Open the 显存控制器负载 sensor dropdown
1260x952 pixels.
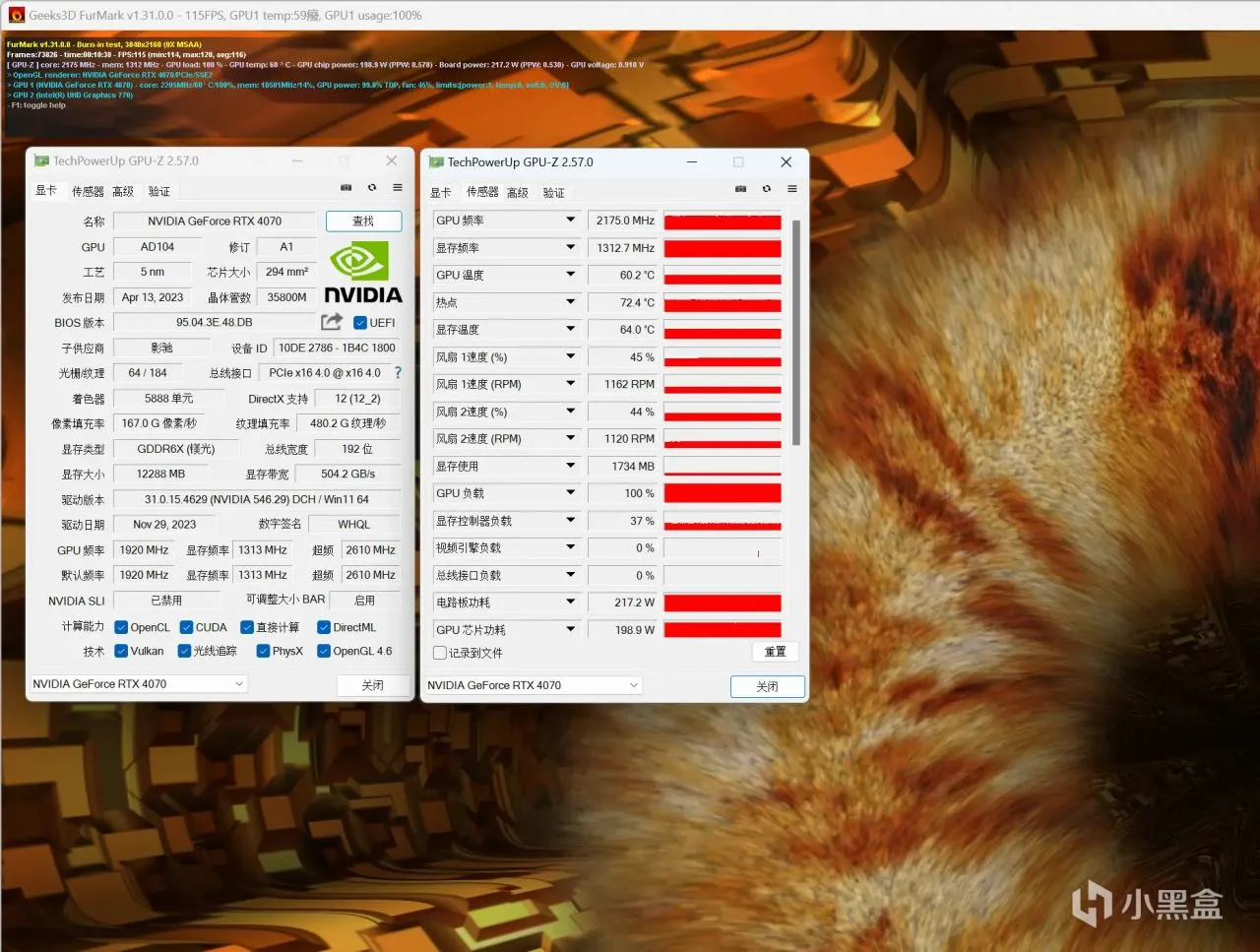(570, 521)
